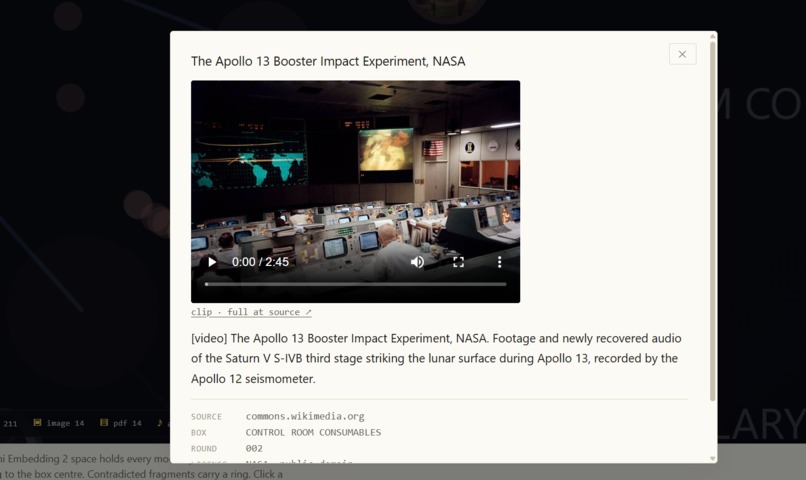The width and height of the screenshot is (806, 480).
Task: Open the video more options menu
Action: (499, 262)
